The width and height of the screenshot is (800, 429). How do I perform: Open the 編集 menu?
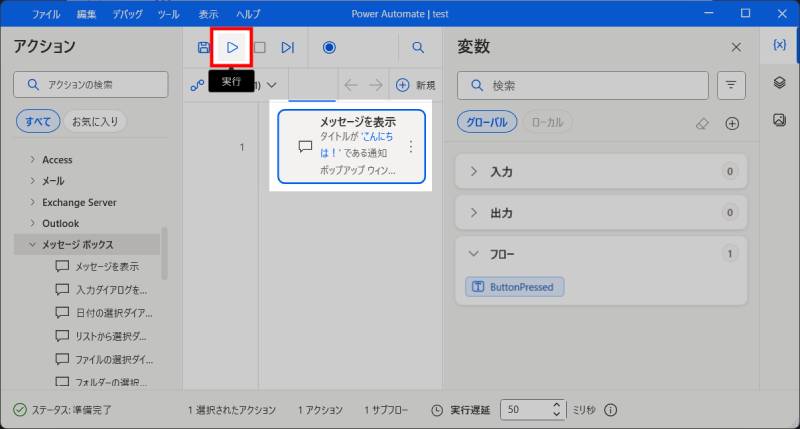[x=86, y=14]
